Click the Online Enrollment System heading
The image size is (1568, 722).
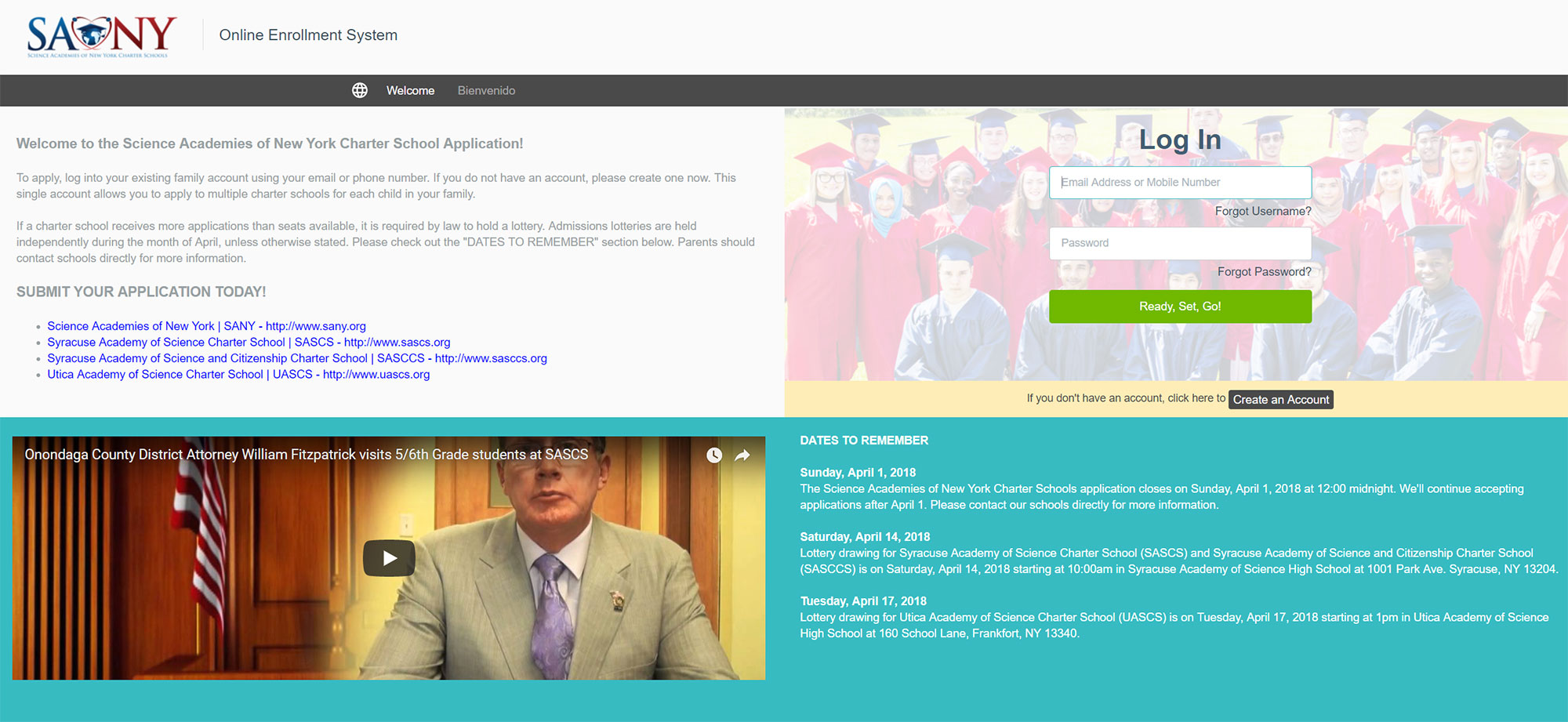(308, 35)
